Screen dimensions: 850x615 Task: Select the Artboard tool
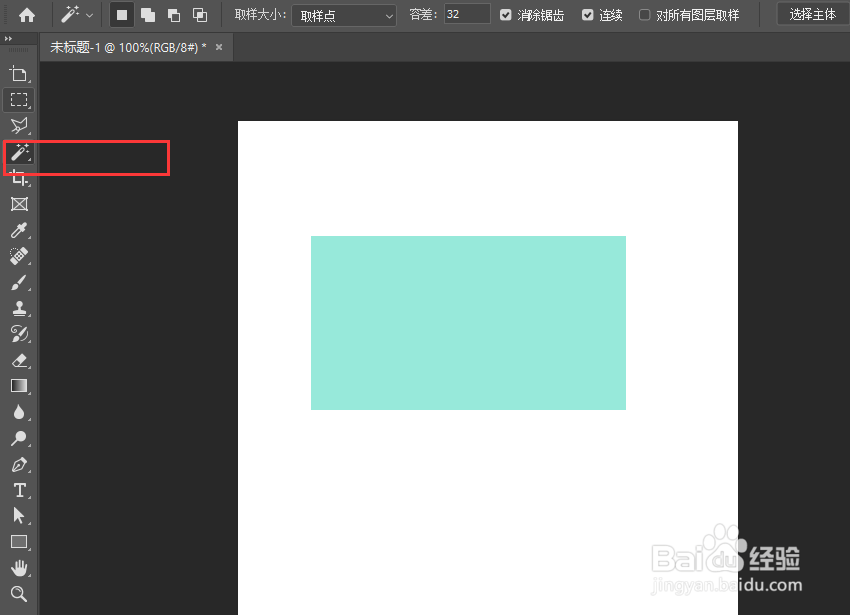click(20, 74)
